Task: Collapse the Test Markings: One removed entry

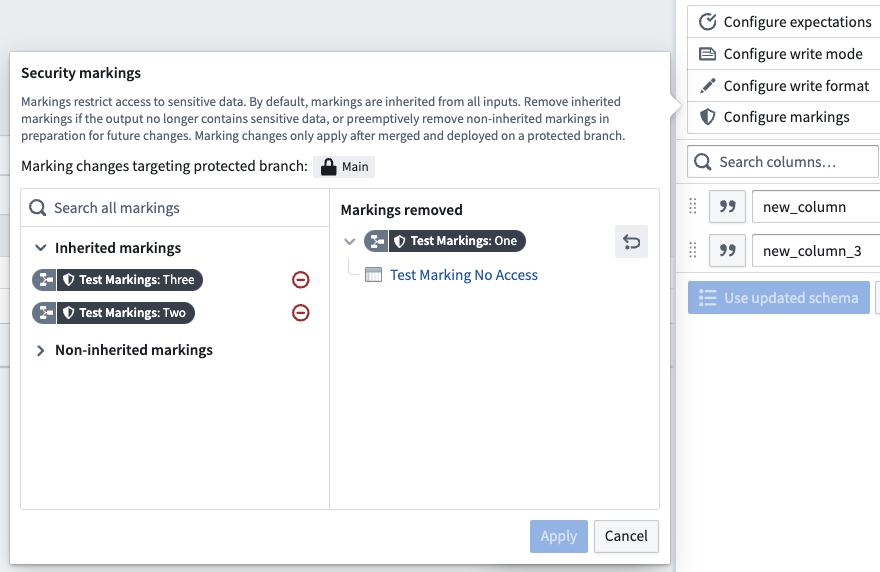Action: click(x=350, y=241)
